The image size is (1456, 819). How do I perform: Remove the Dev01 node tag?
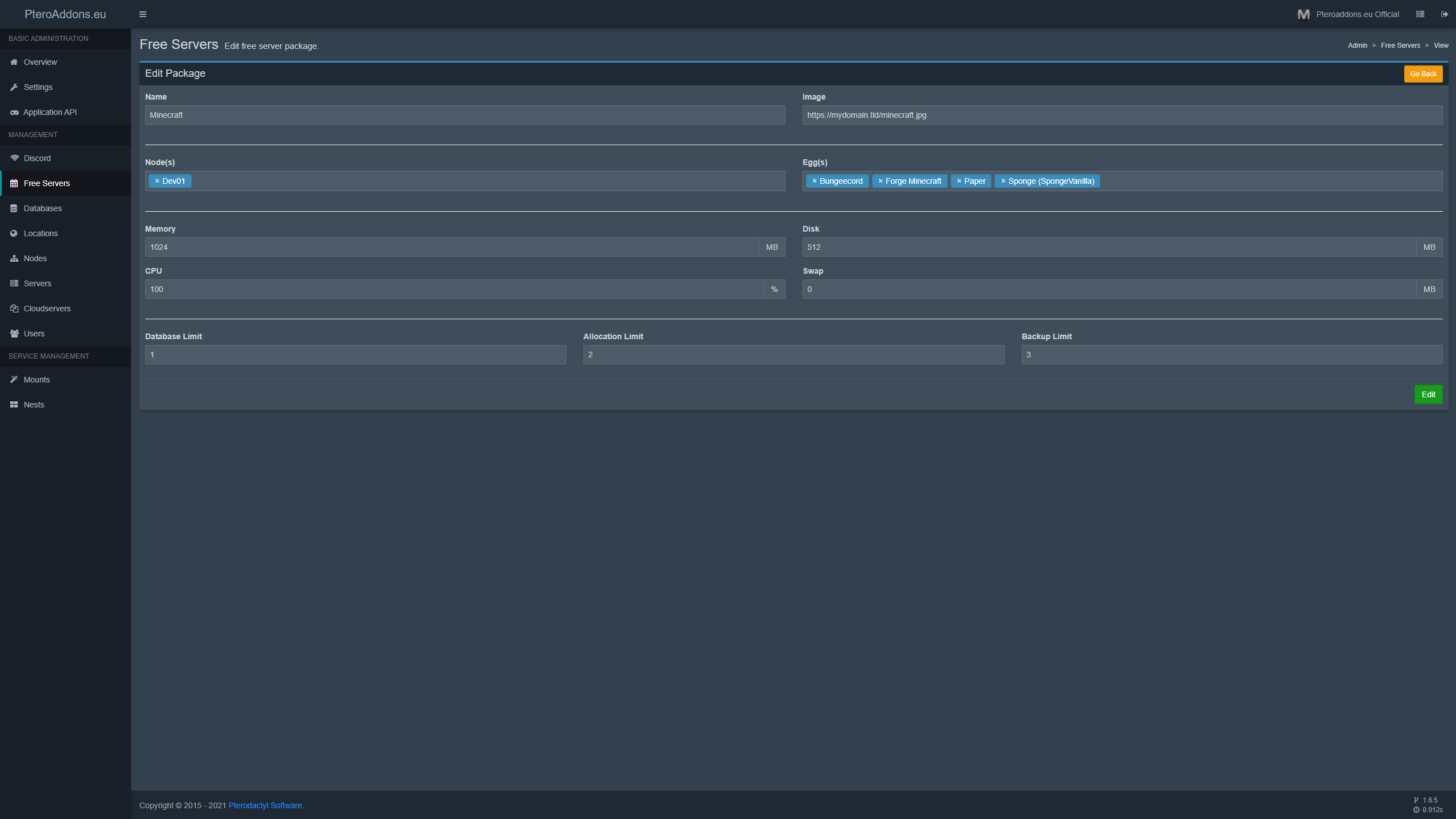[x=157, y=180]
